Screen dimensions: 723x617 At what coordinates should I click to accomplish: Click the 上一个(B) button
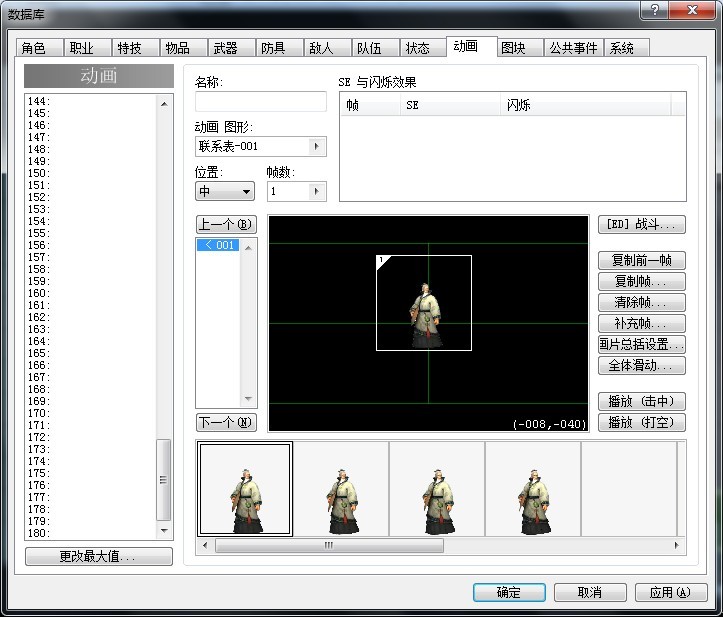click(226, 225)
